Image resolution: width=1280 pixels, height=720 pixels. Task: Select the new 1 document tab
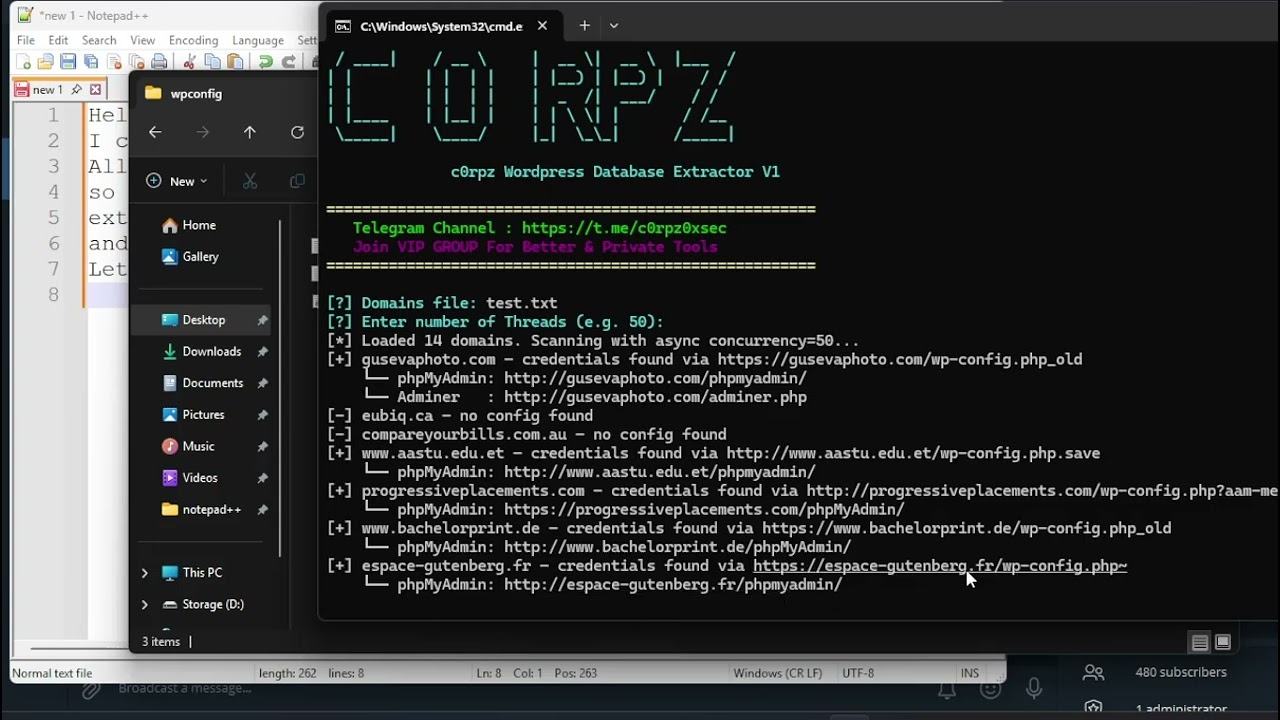58,89
